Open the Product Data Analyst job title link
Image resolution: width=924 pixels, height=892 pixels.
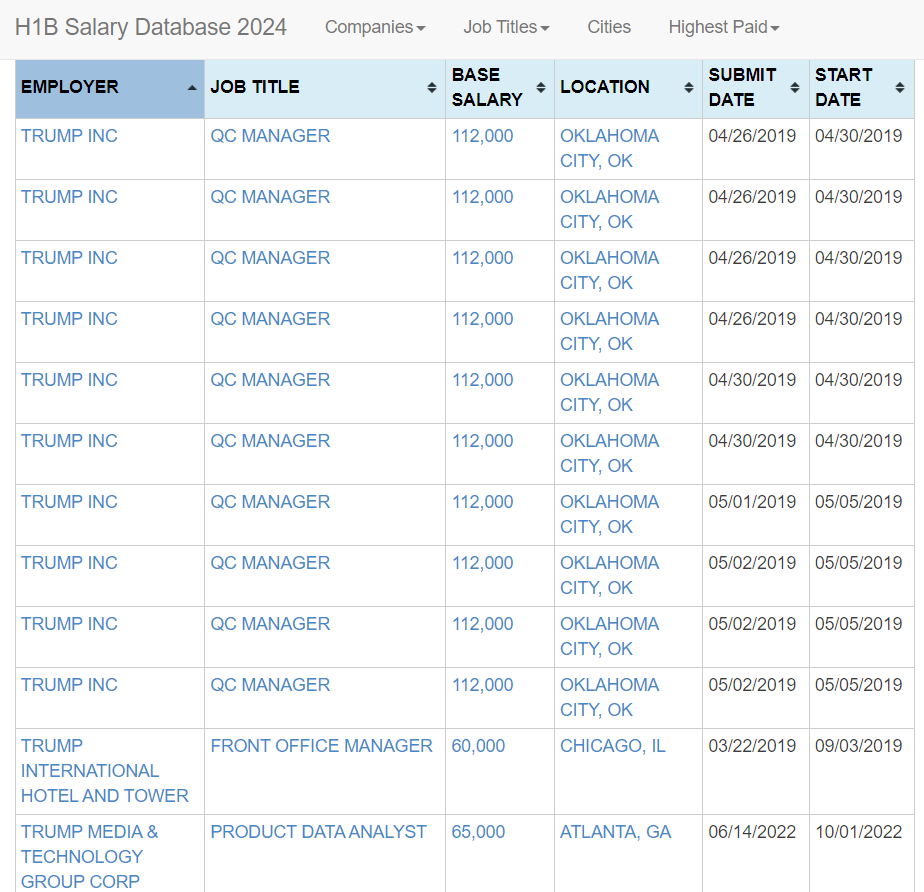(x=318, y=832)
